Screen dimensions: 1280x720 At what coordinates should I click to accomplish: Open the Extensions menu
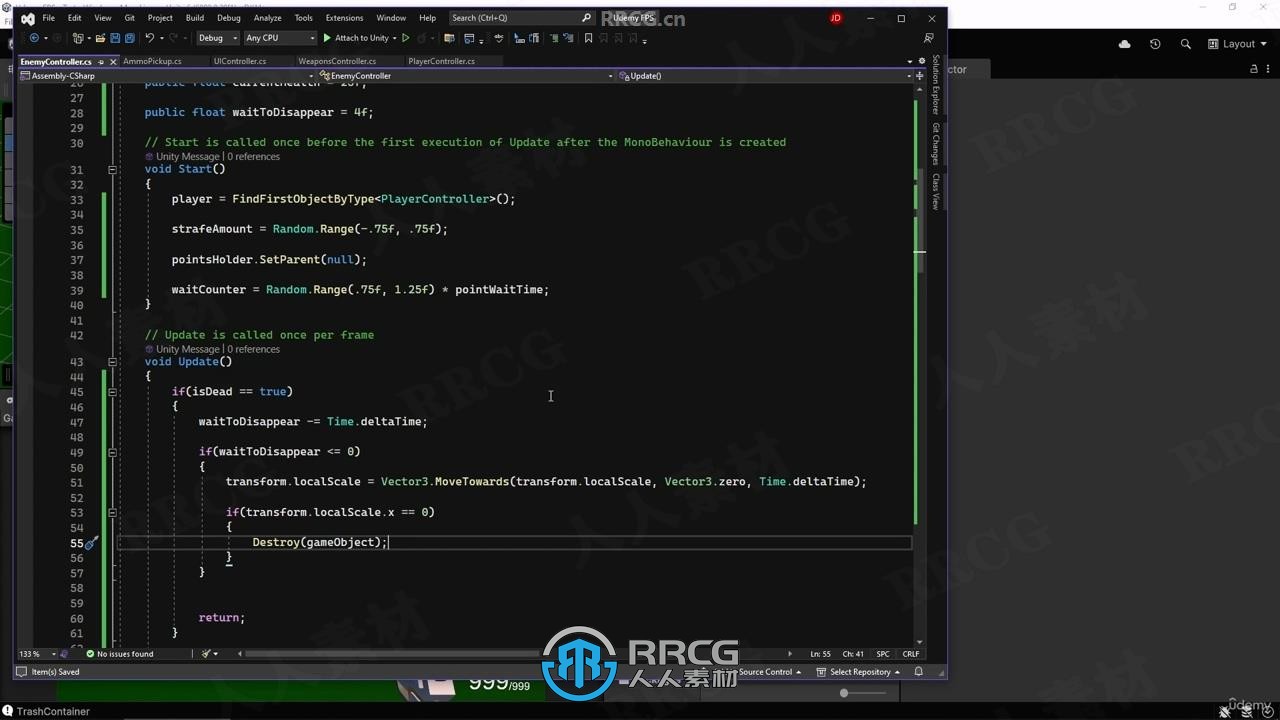[x=344, y=18]
